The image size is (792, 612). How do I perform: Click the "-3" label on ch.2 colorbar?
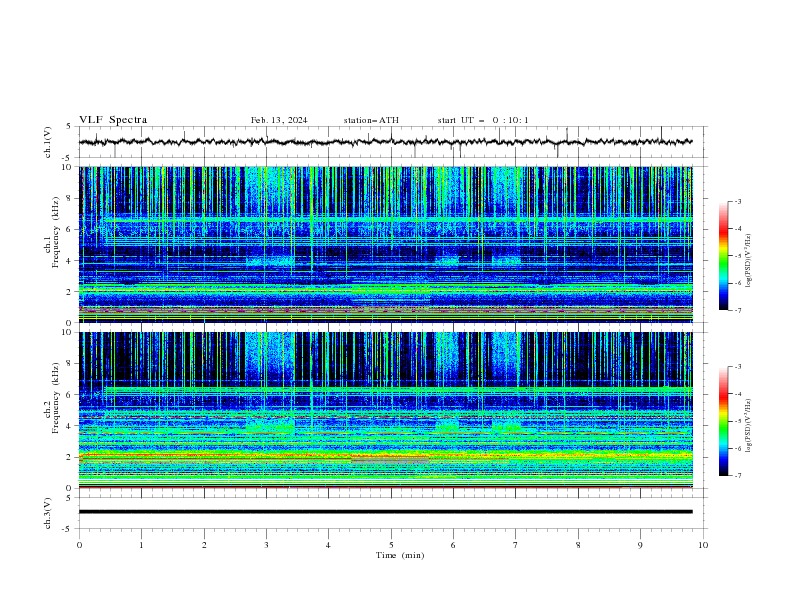(x=738, y=367)
